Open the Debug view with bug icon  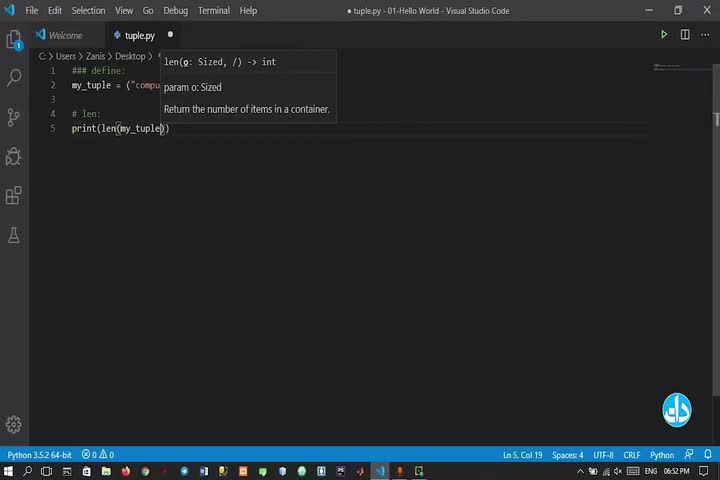pos(14,156)
